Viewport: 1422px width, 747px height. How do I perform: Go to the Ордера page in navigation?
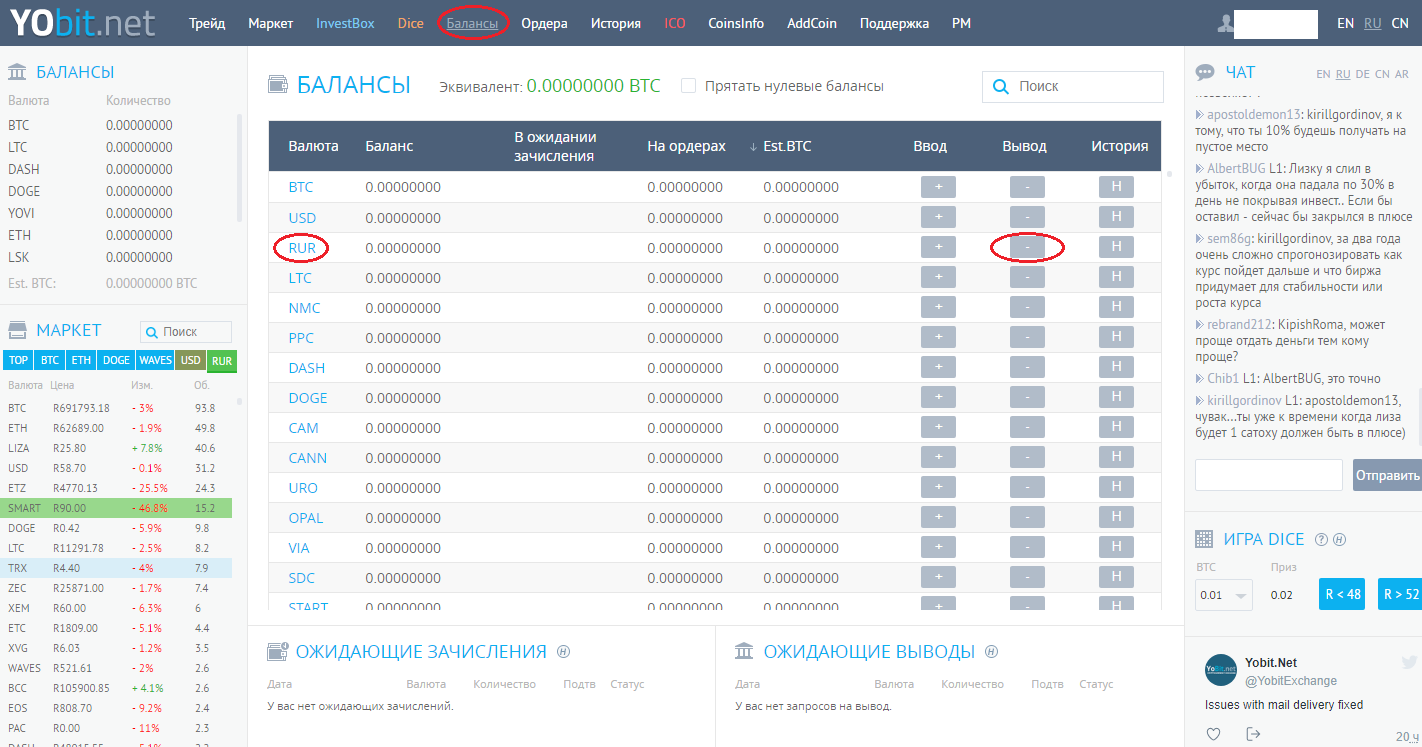coord(544,23)
